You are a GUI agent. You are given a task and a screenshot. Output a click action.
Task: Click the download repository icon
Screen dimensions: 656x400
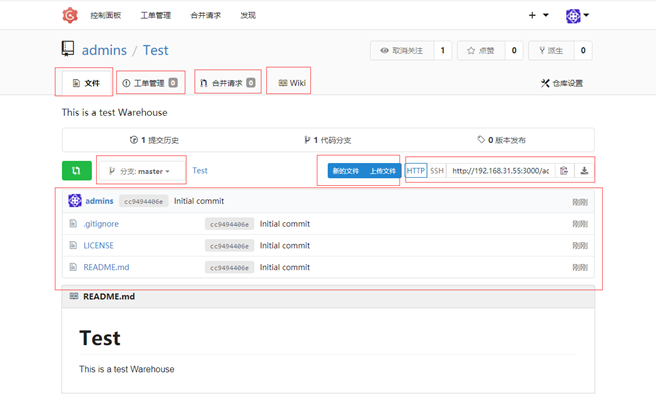(584, 171)
